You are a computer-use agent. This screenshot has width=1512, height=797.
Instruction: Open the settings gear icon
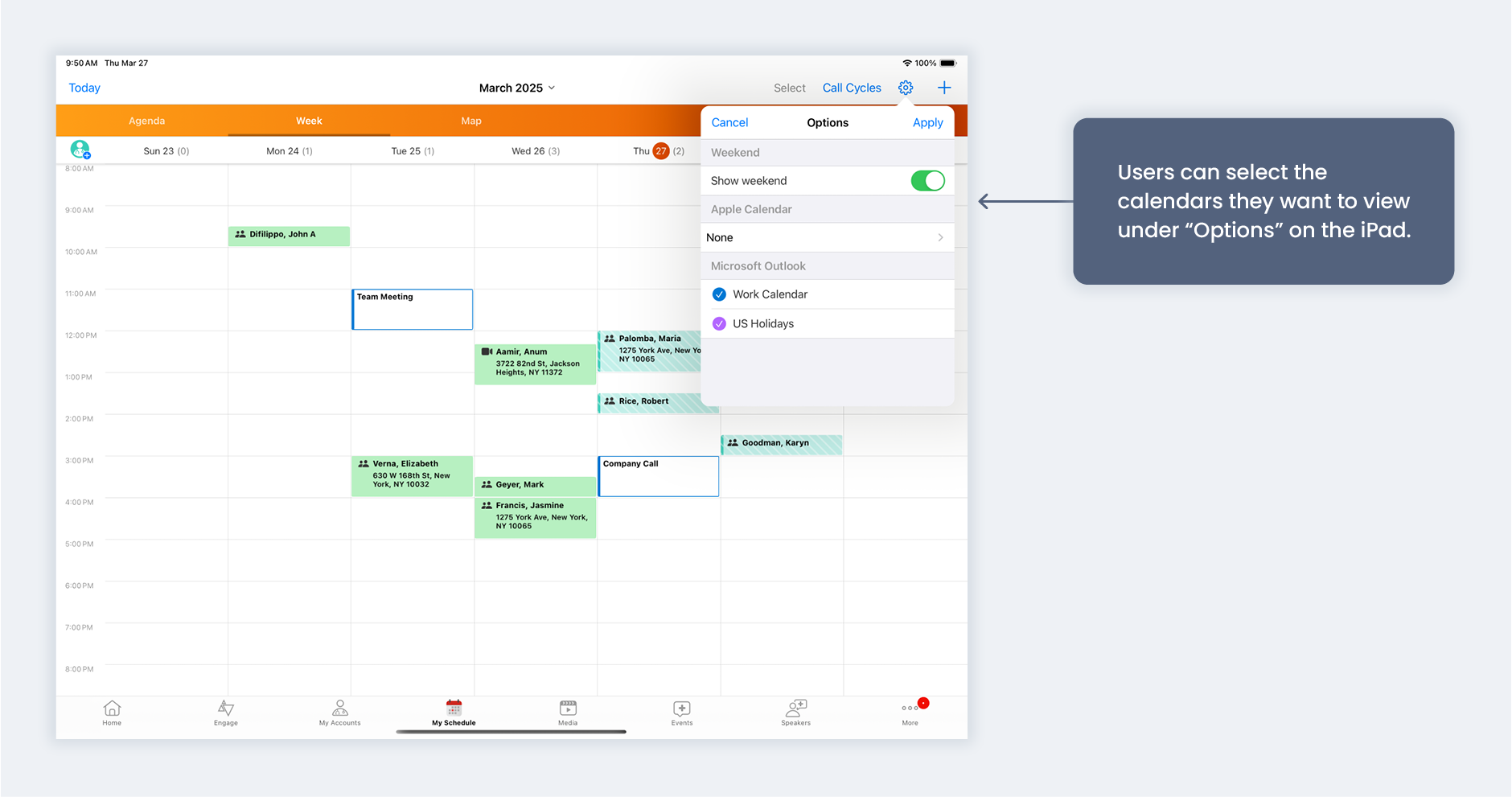[906, 88]
